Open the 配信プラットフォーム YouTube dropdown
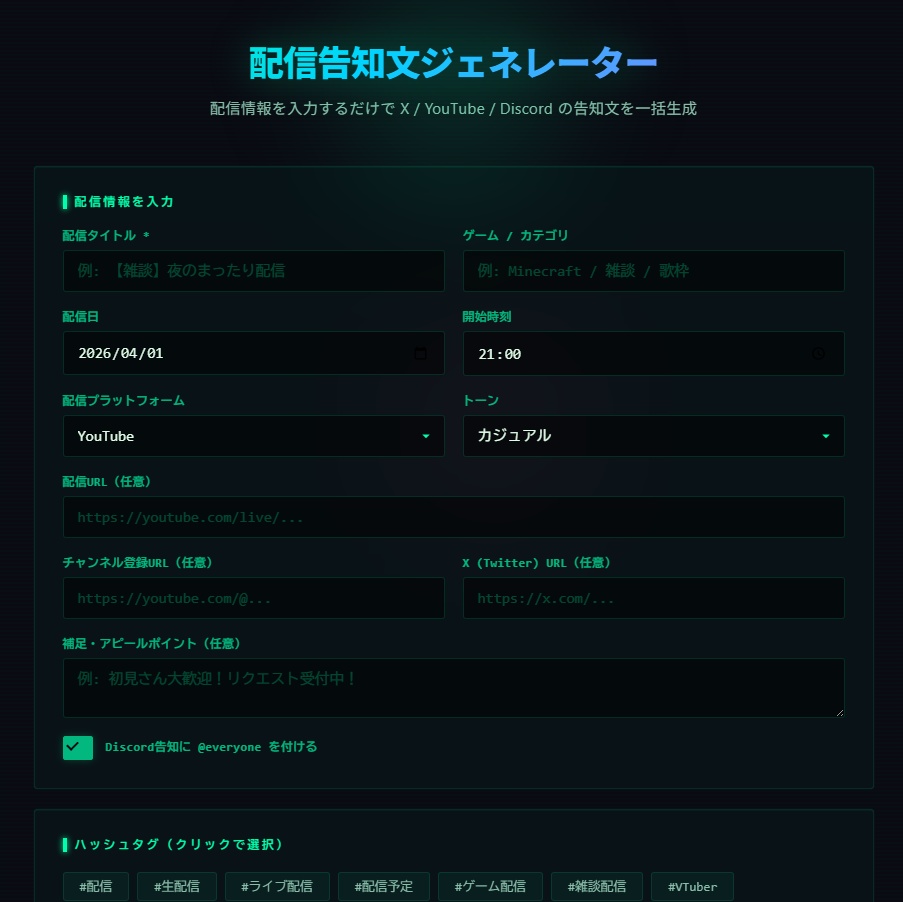This screenshot has width=903, height=902. (253, 436)
